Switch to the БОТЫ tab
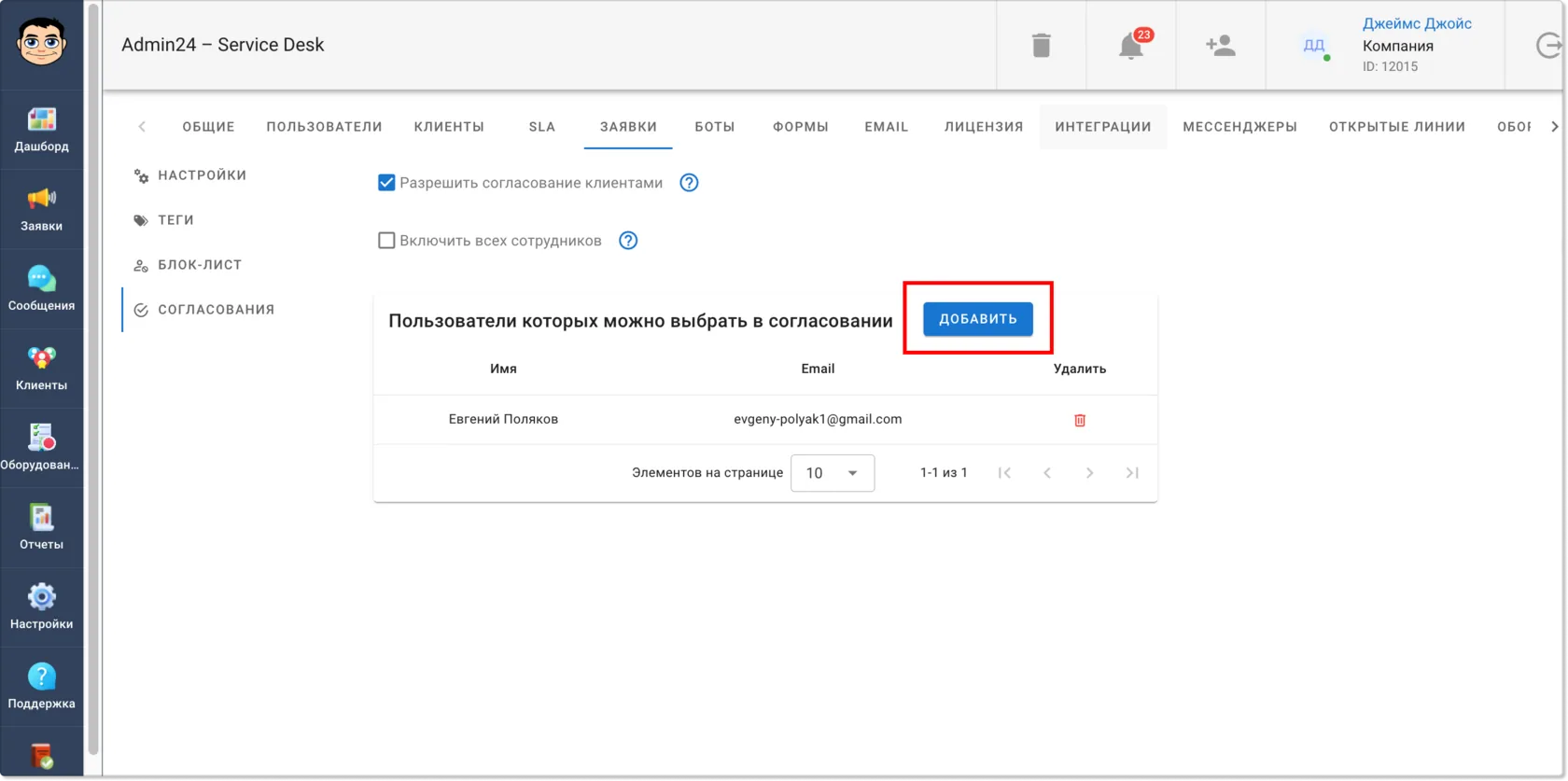 click(715, 127)
